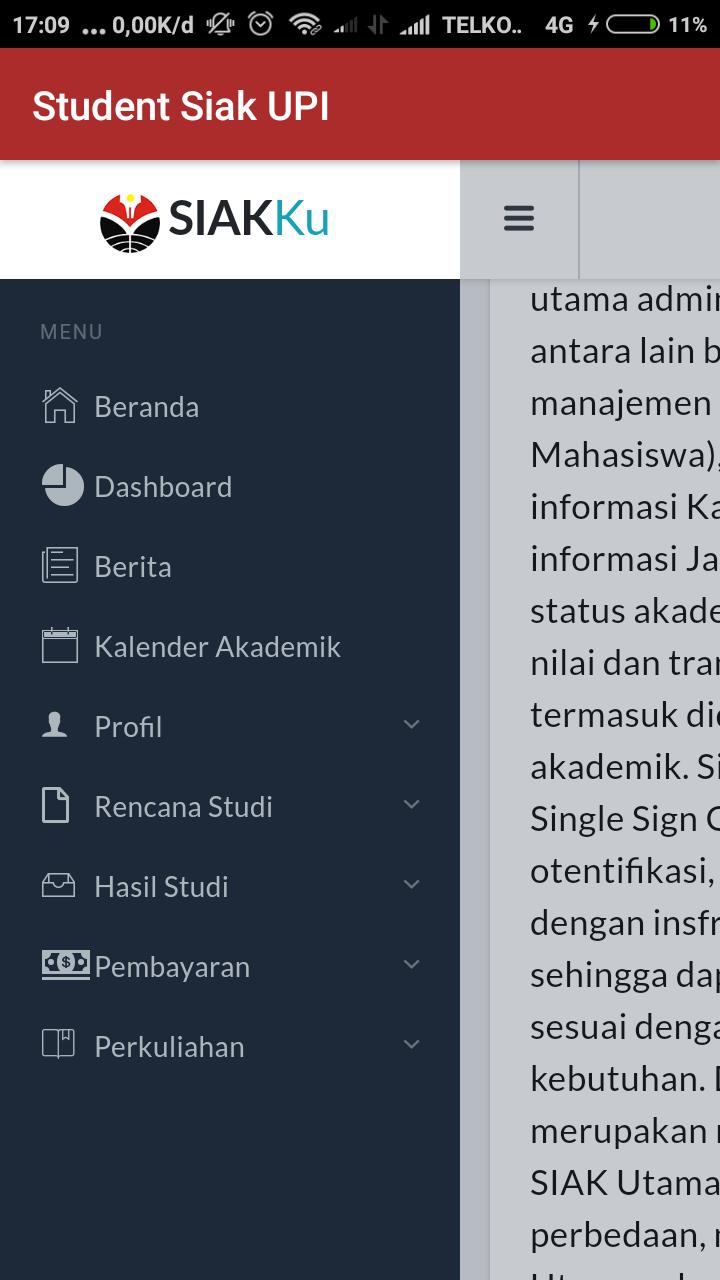The width and height of the screenshot is (720, 1280).
Task: Click the money icon beside Pembayaran
Action: pos(65,964)
